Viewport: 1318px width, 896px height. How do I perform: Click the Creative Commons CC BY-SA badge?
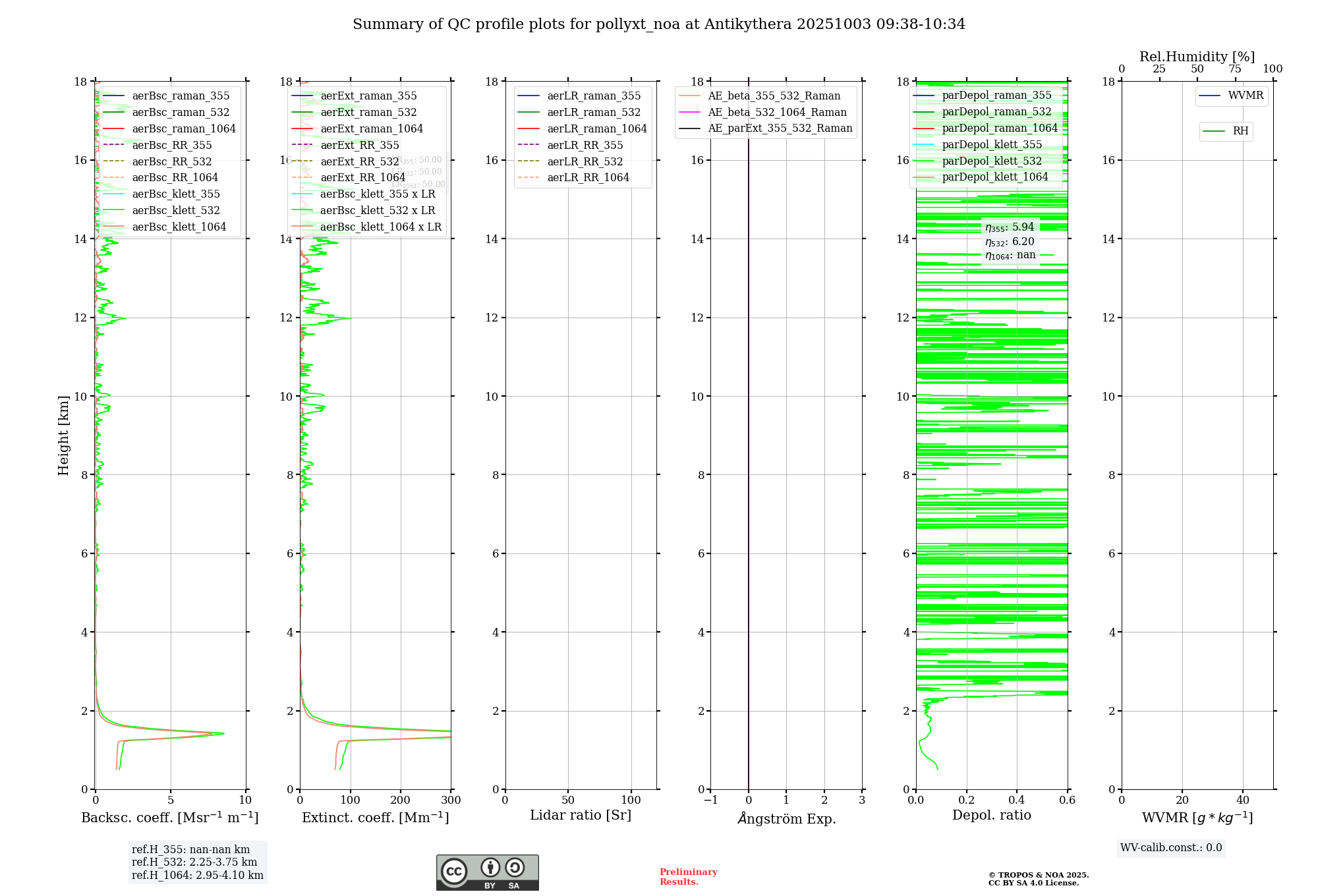pos(487,872)
